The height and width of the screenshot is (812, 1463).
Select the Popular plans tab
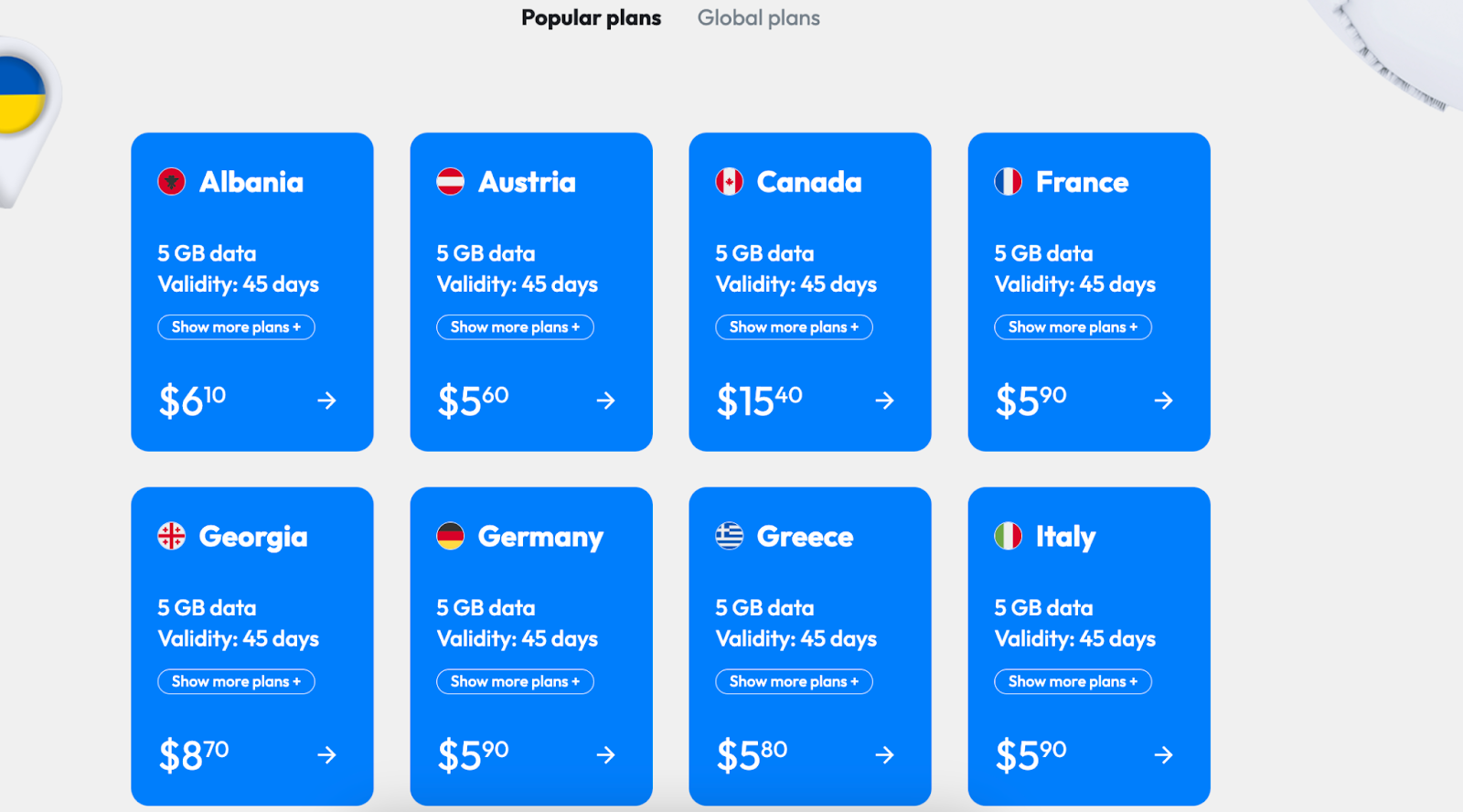[x=592, y=18]
